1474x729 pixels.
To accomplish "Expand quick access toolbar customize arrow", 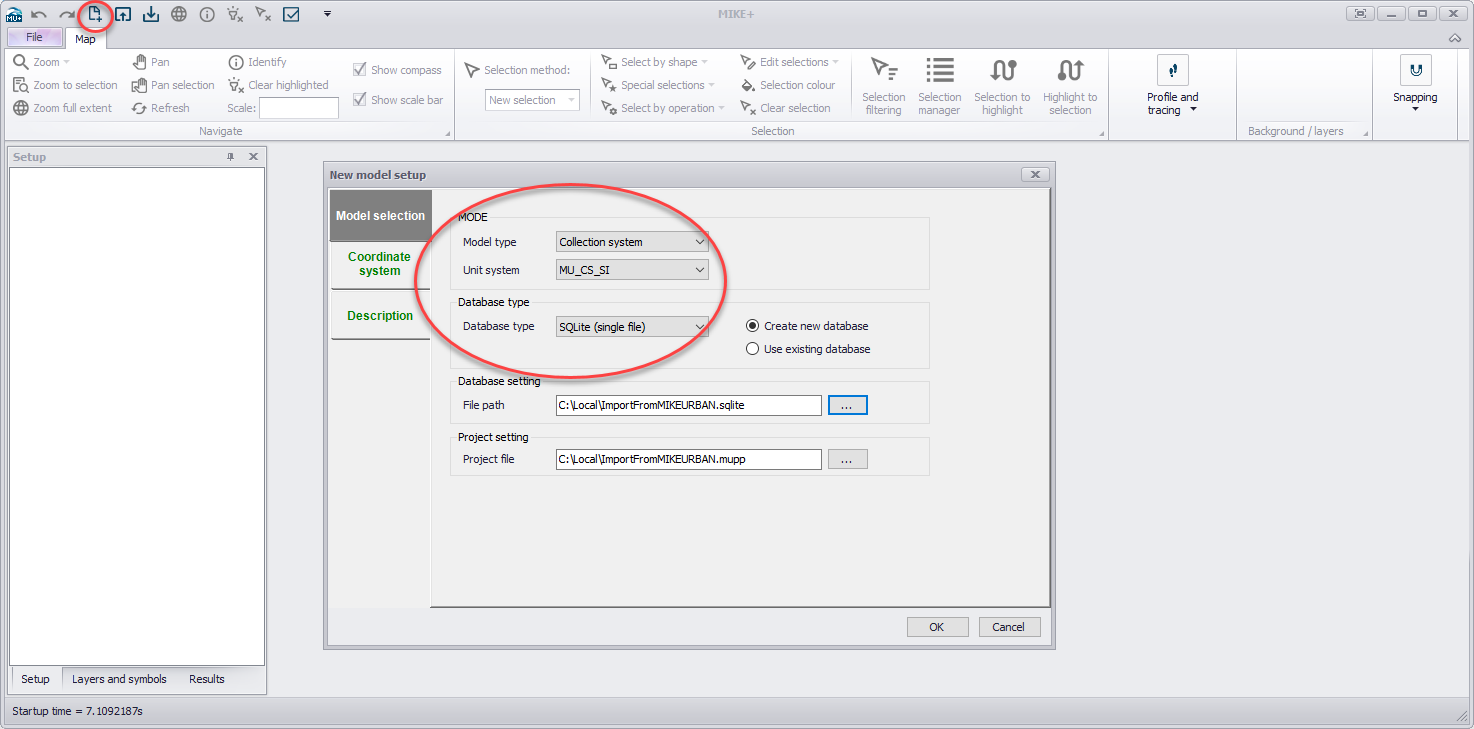I will point(327,14).
